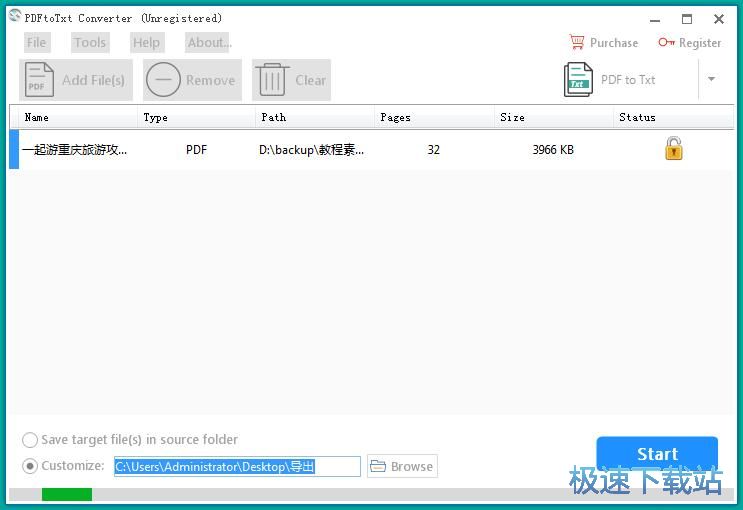This screenshot has width=743, height=510.
Task: Minimize the PDFtoTxt Converter window
Action: click(x=655, y=19)
